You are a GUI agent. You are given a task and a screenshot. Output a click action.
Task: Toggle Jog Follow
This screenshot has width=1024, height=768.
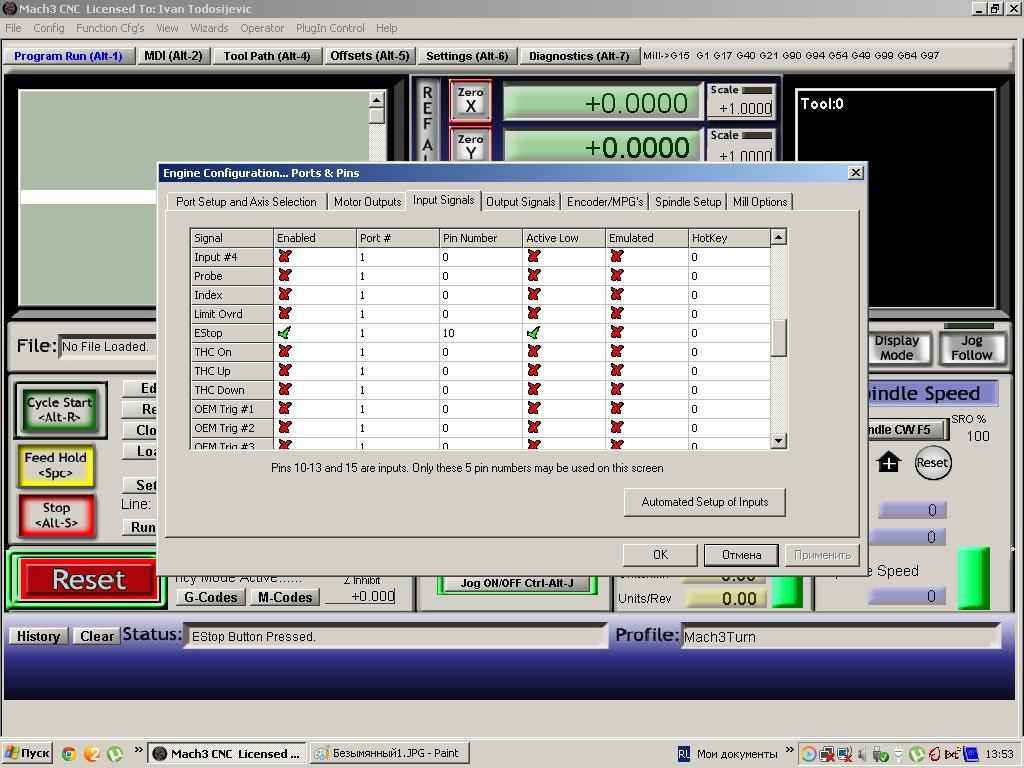coord(971,347)
